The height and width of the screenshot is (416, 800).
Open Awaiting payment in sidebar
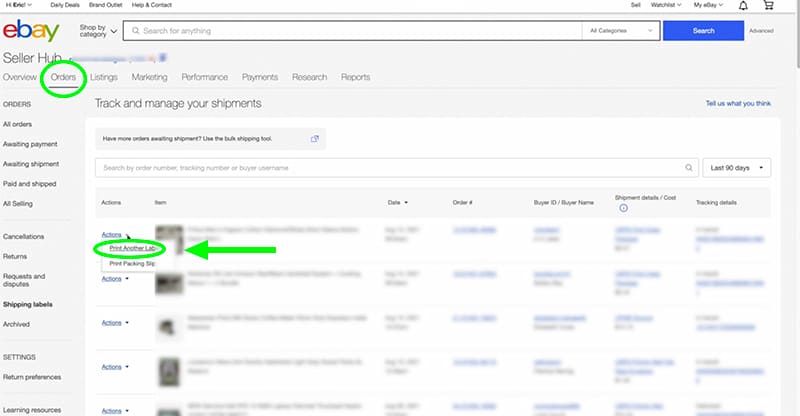[x=30, y=144]
